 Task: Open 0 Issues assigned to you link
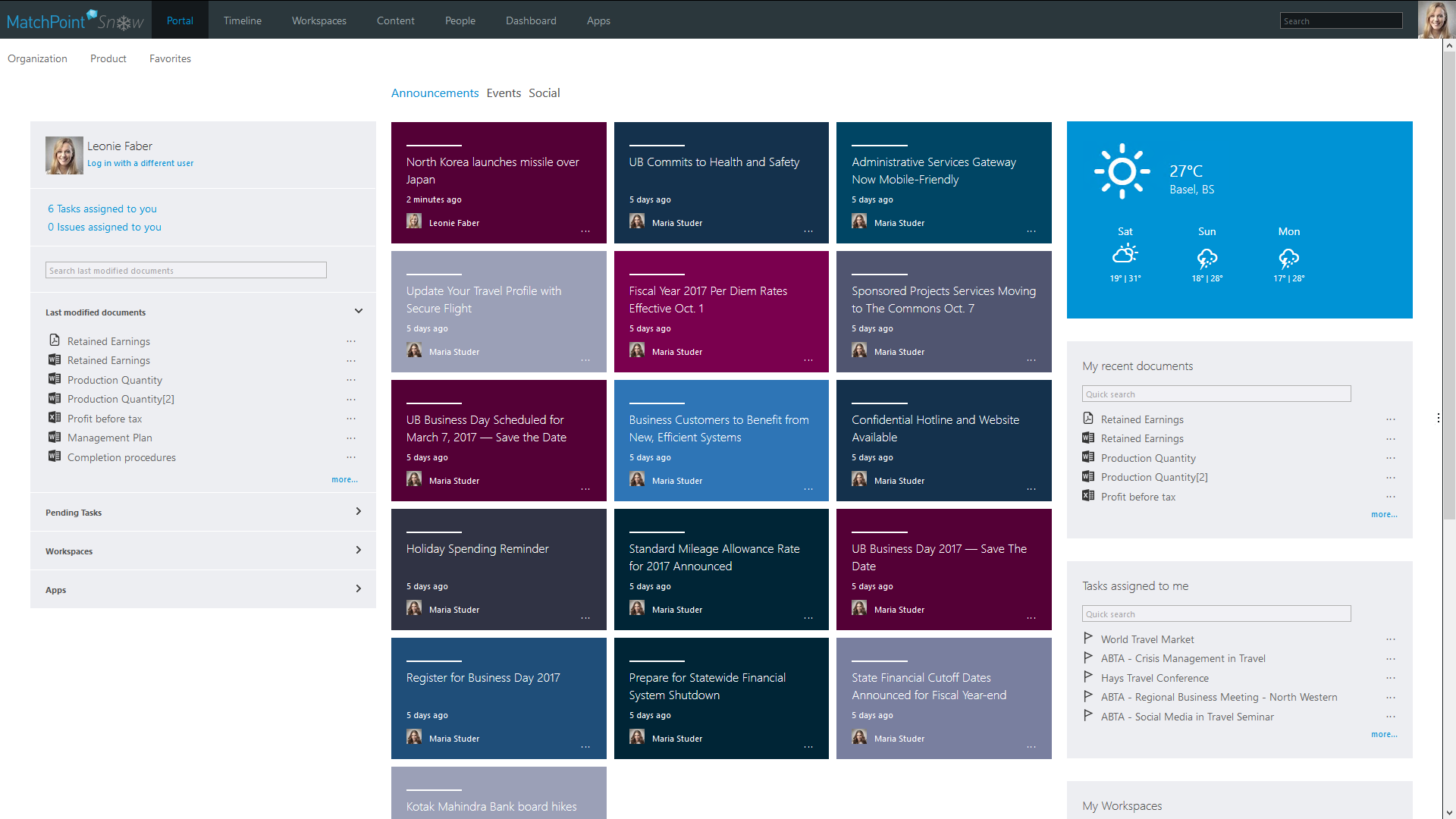pyautogui.click(x=105, y=227)
